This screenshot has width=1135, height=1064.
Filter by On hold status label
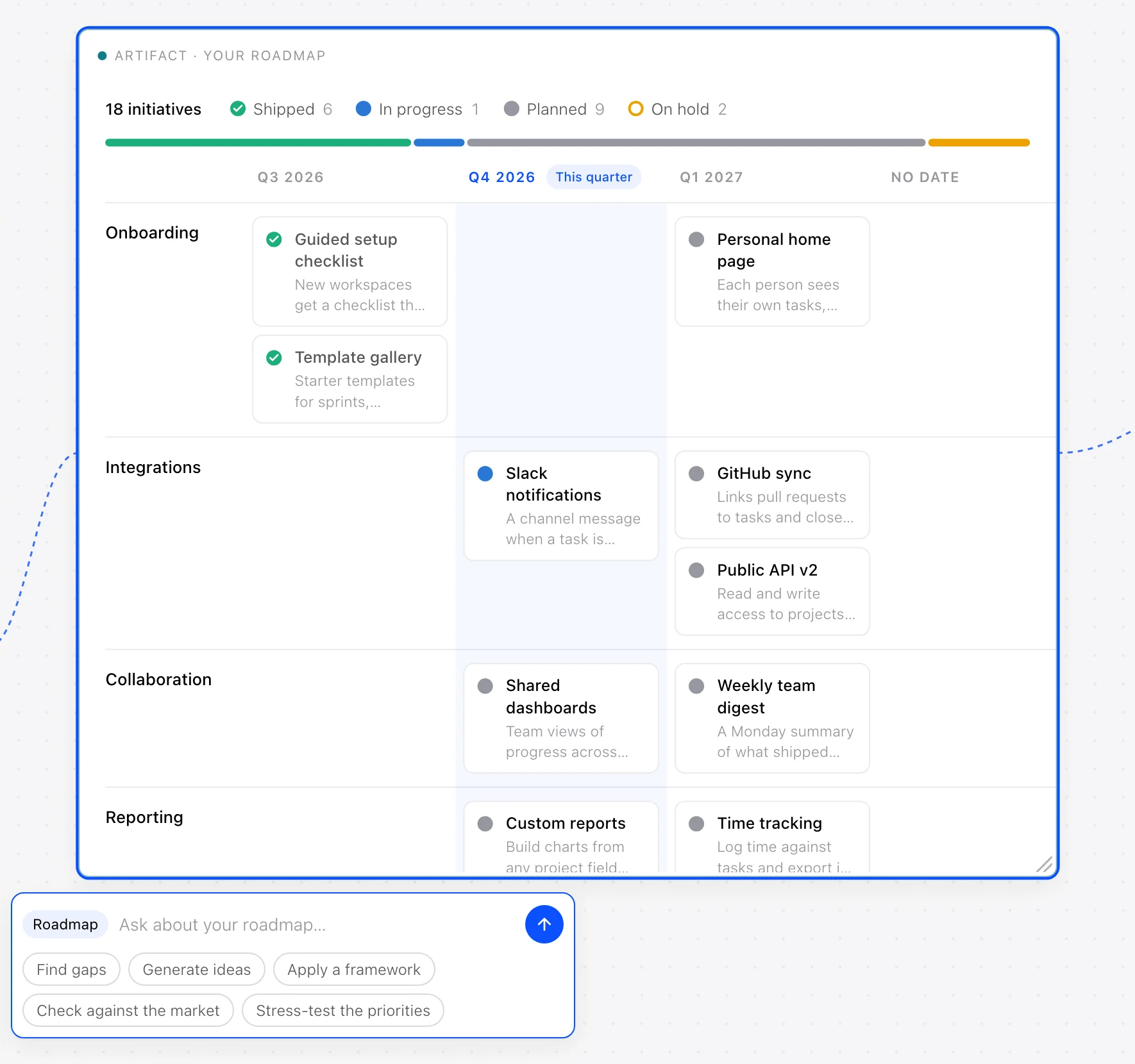tap(680, 110)
